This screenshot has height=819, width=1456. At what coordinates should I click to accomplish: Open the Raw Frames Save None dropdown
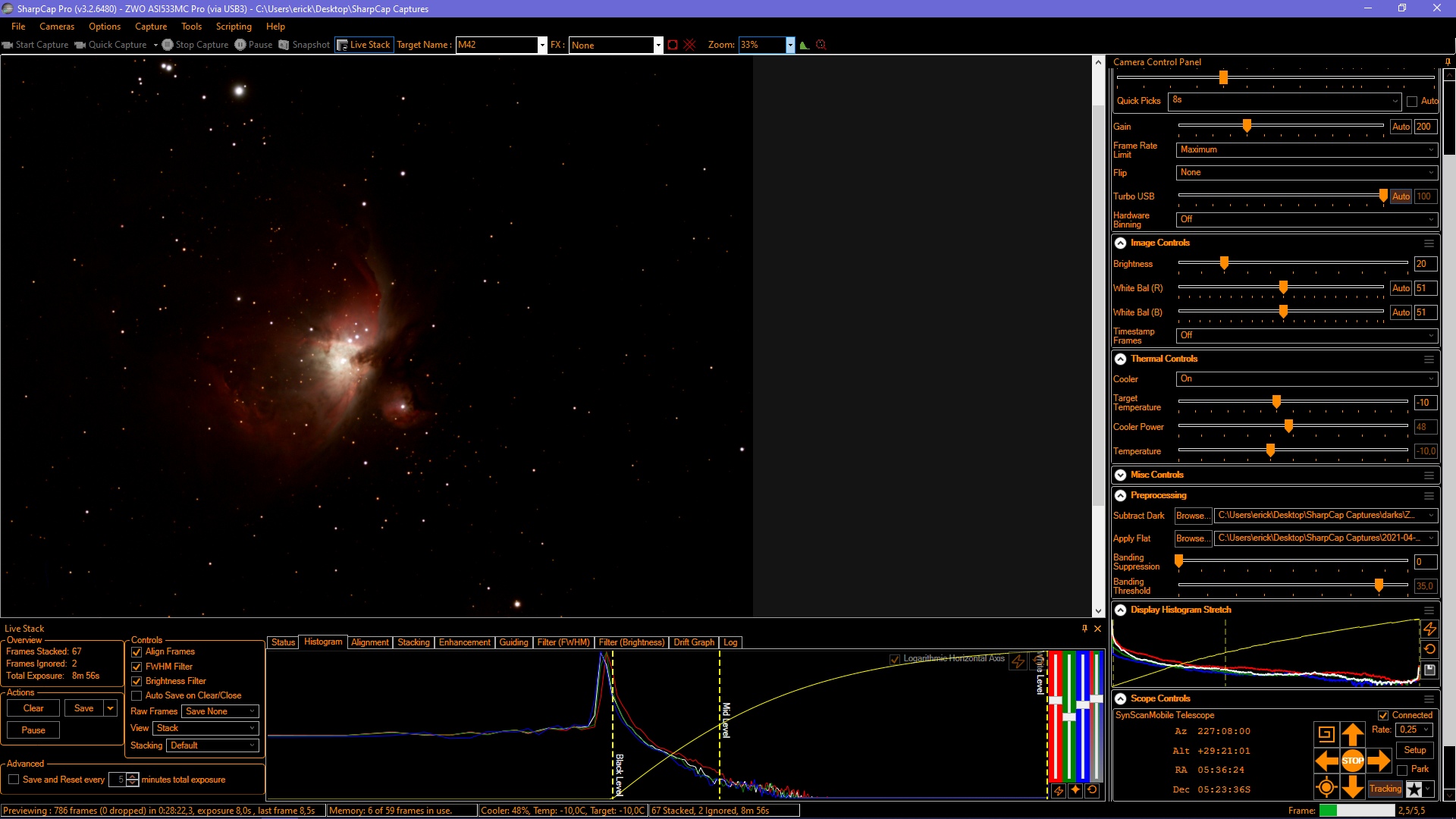(221, 711)
